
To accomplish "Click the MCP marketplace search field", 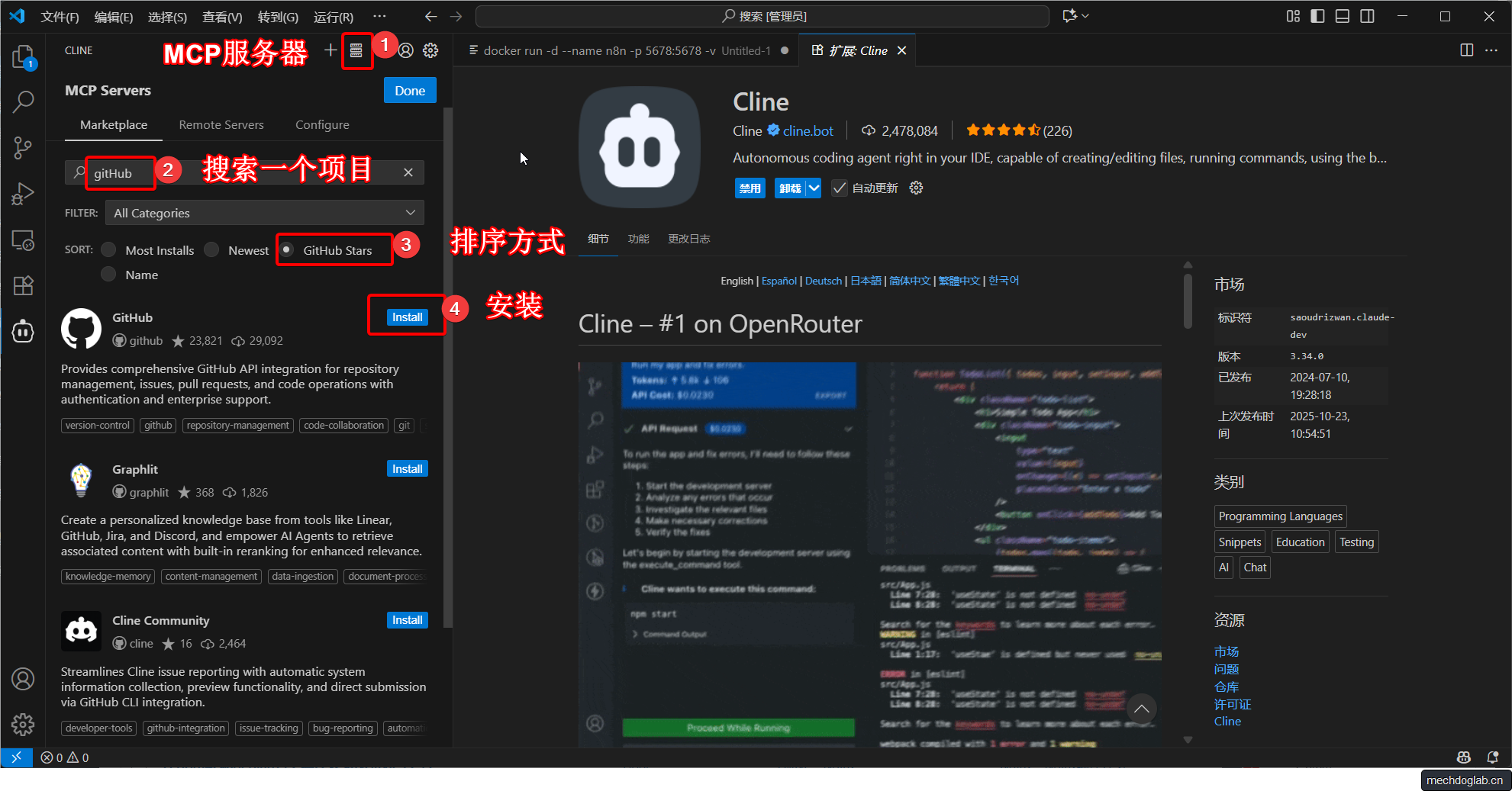I will click(244, 173).
